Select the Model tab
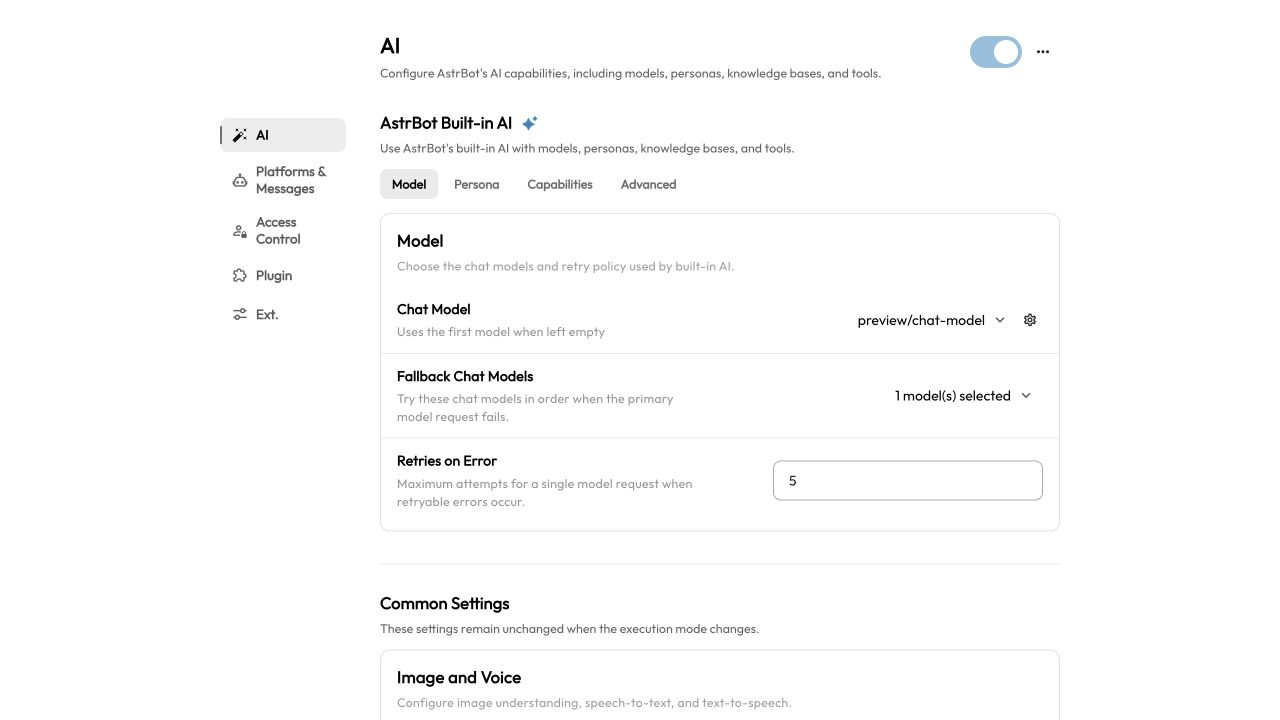This screenshot has width=1280, height=720. pyautogui.click(x=409, y=184)
